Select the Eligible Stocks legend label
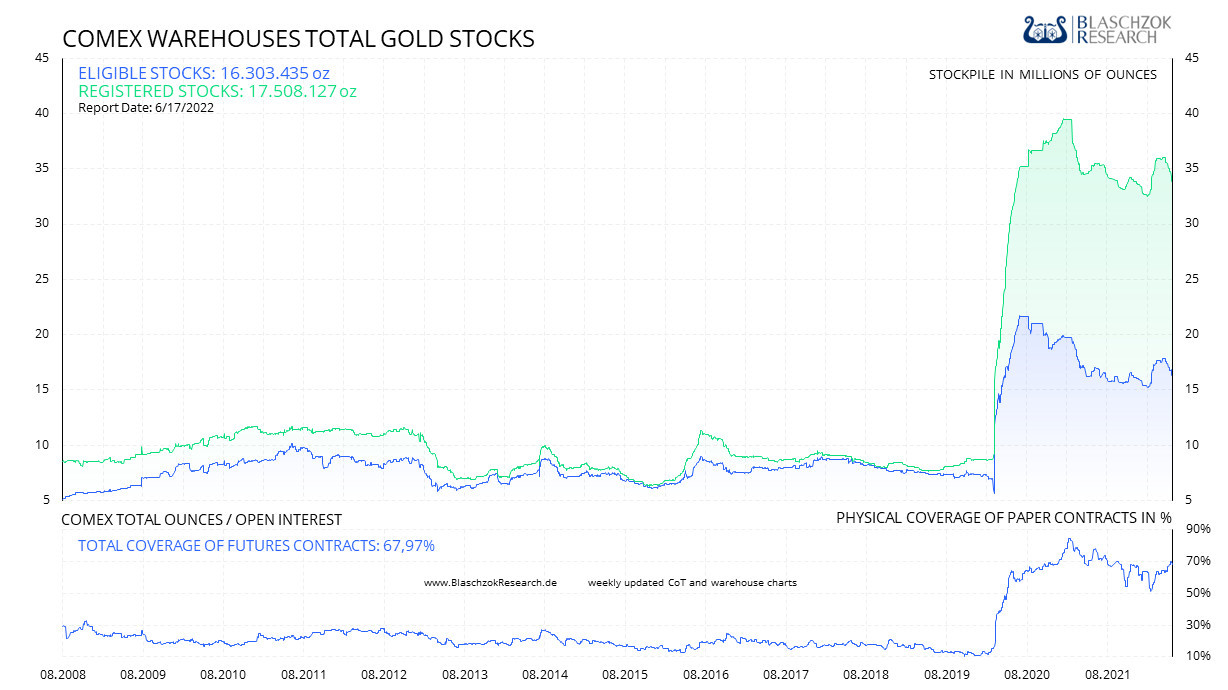 pyautogui.click(x=203, y=73)
